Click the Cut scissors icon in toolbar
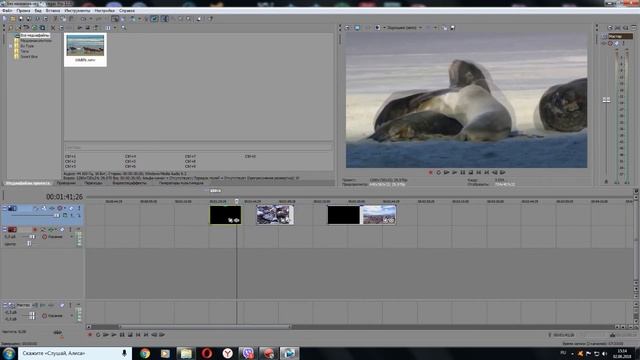 coord(56,19)
